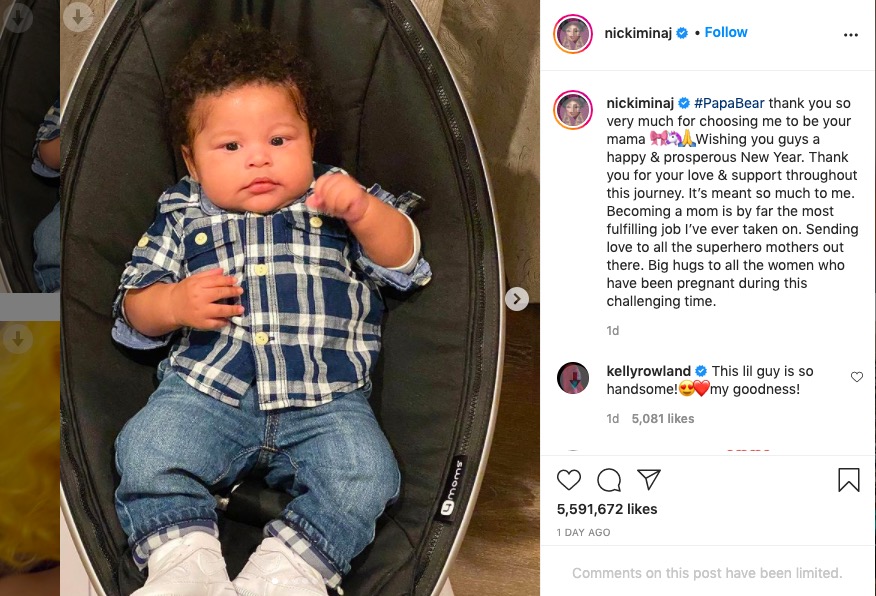Open nickiminaj profile from header username

[638, 33]
